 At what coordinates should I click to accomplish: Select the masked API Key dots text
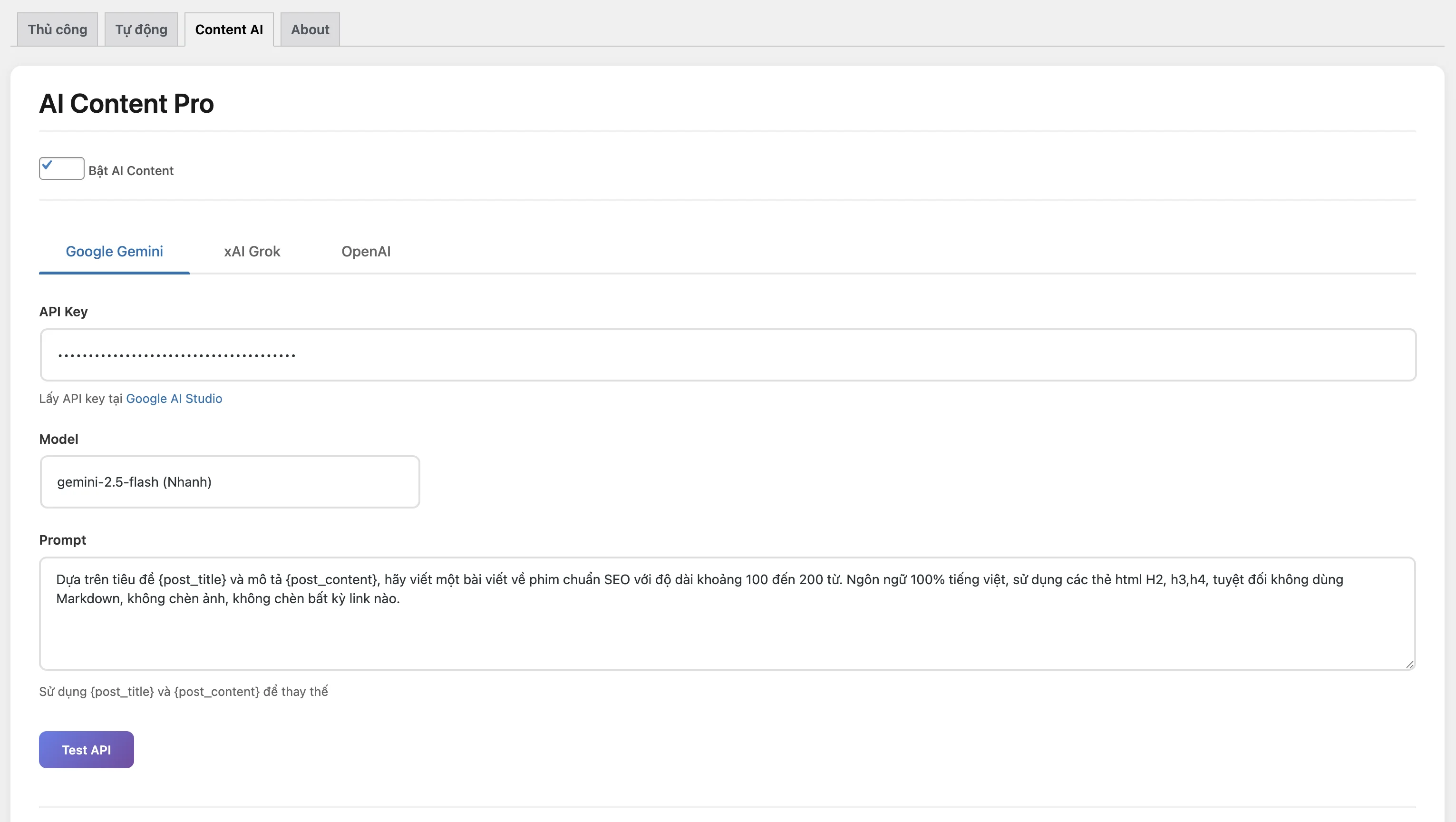tap(176, 354)
